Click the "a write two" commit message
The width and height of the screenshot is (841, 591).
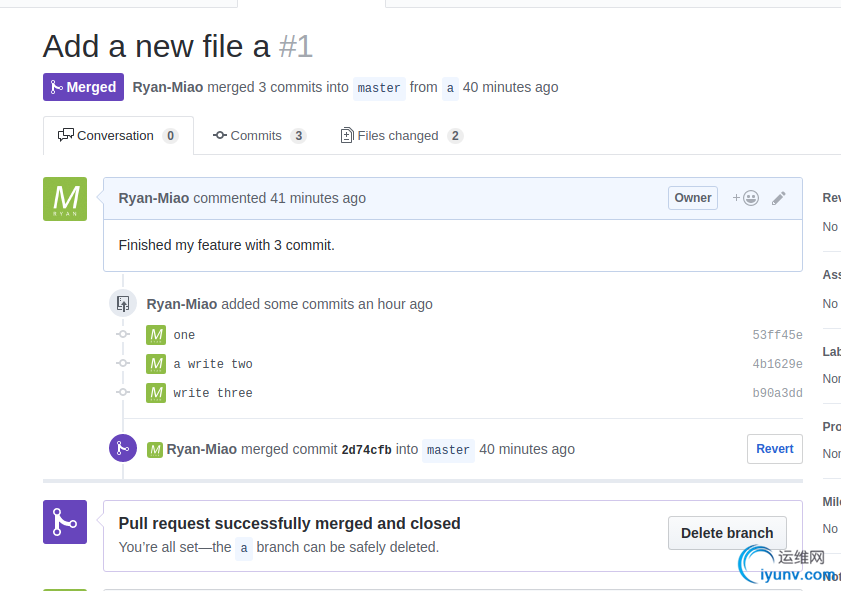click(213, 364)
